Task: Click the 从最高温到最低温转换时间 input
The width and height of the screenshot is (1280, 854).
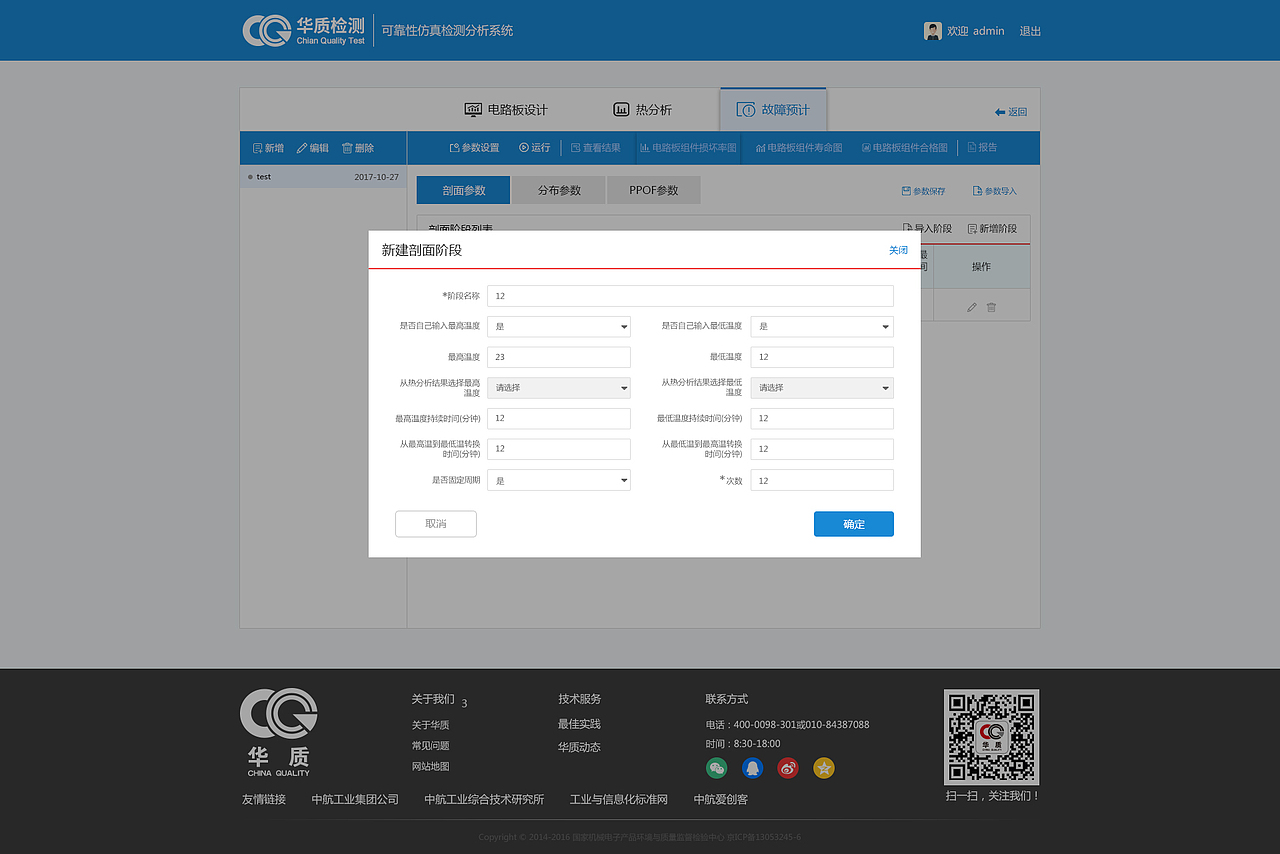Action: point(559,449)
